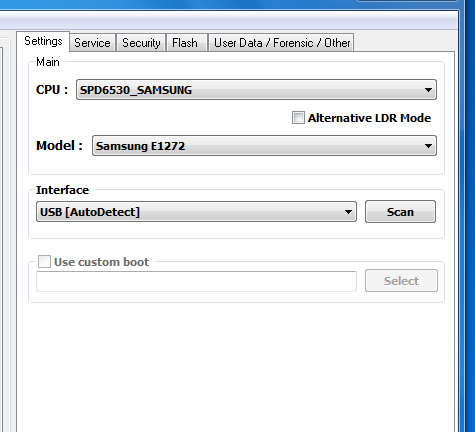Click the Model label
Screen dimensions: 475x432
tap(59, 146)
